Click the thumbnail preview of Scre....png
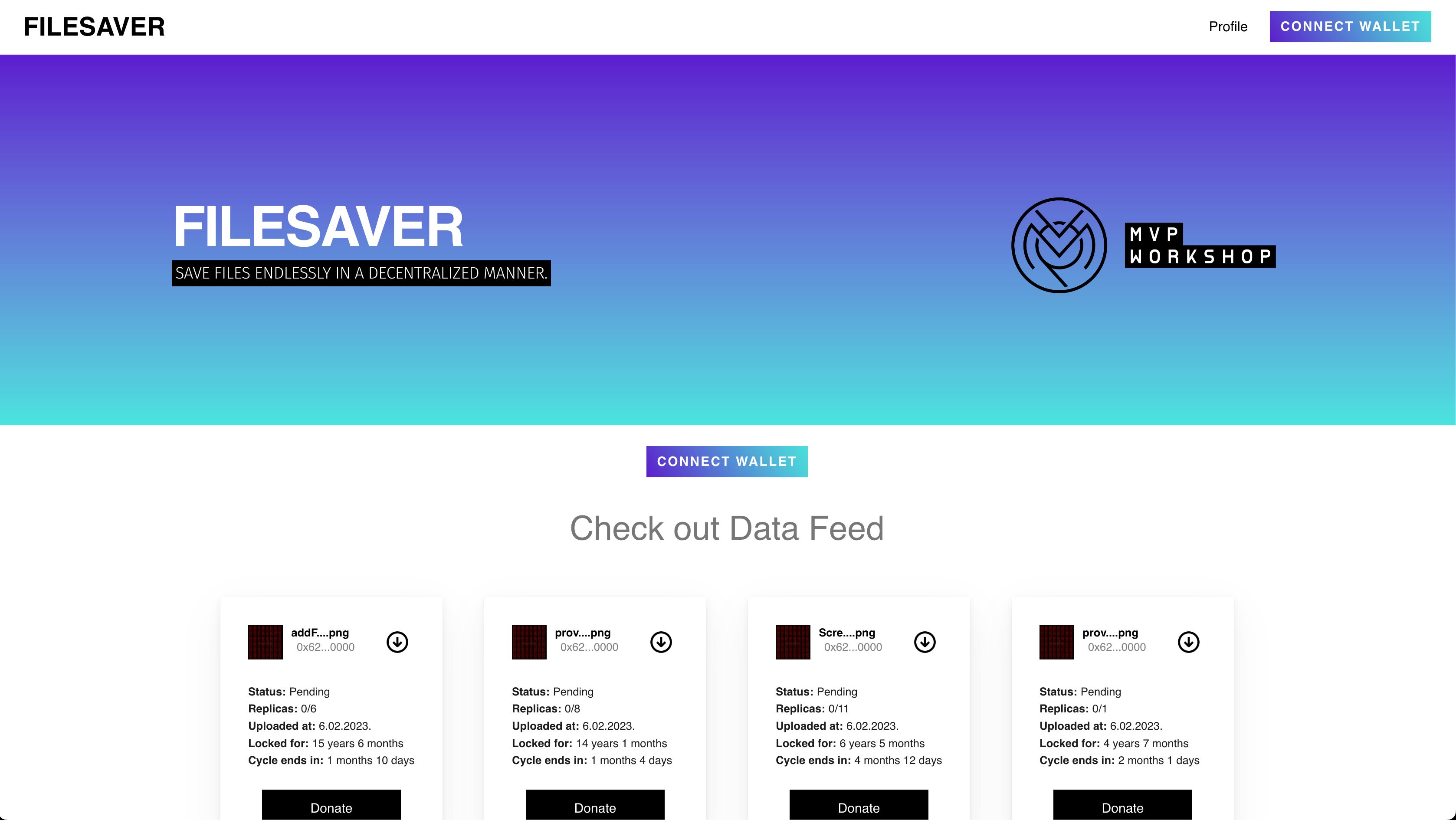Viewport: 1456px width, 820px height. click(793, 641)
